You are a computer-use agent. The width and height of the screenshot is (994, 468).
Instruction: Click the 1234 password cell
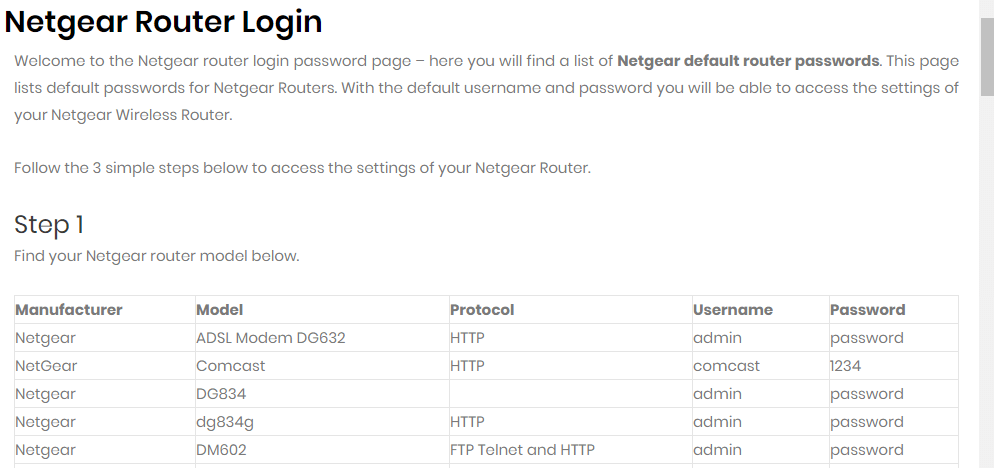point(845,366)
